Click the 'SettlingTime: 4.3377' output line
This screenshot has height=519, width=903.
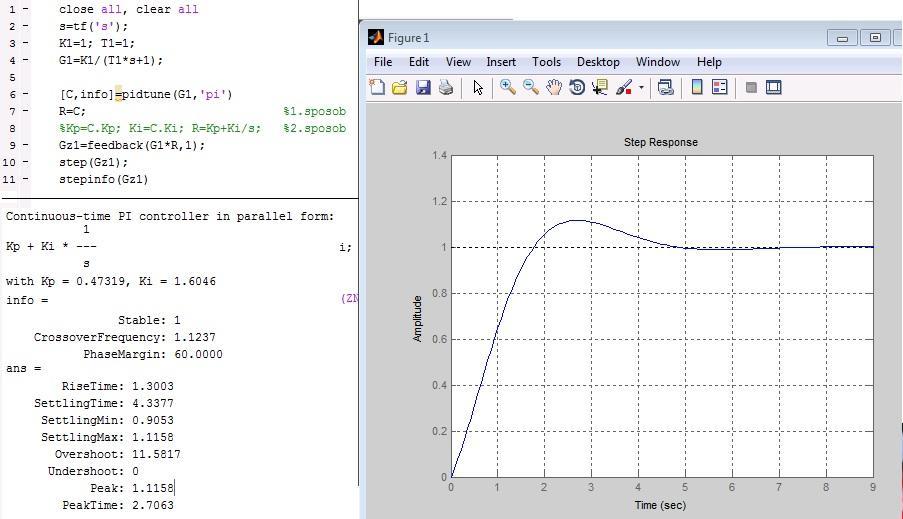pos(104,403)
